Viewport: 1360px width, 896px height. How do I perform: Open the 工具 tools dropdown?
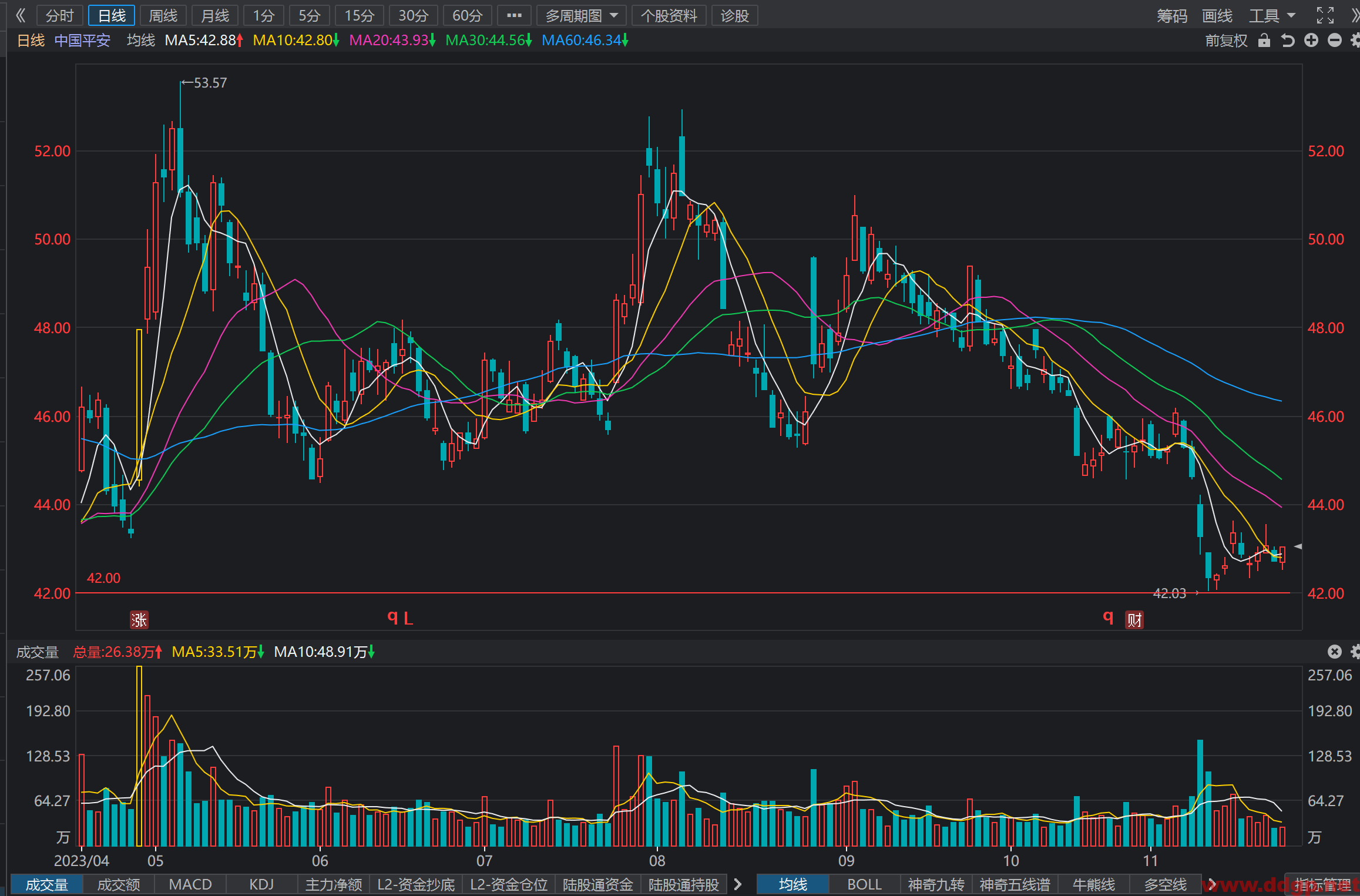[1272, 15]
